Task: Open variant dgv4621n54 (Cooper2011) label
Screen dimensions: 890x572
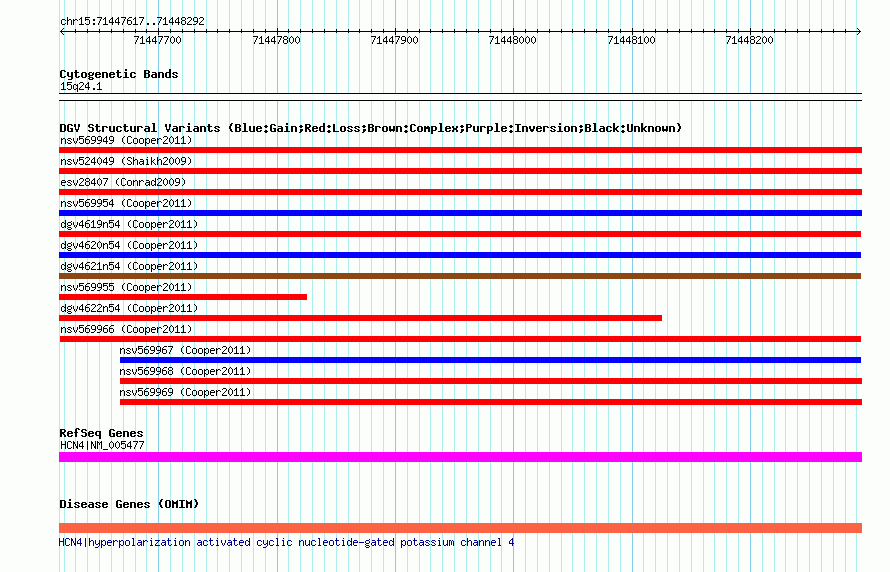Action: coord(129,266)
